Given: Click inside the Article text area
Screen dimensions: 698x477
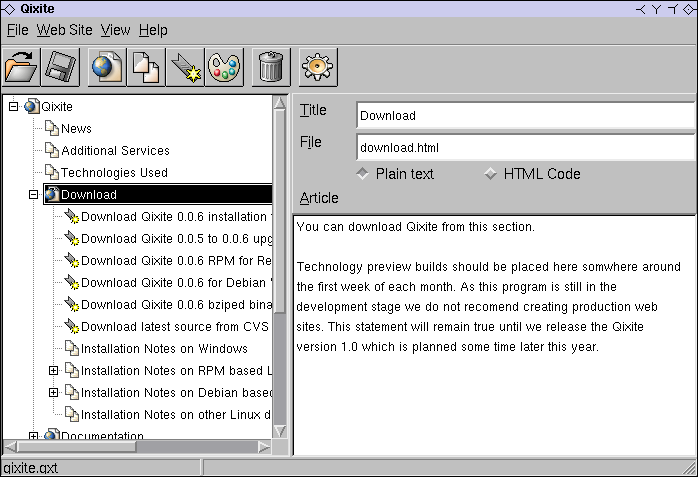Looking at the screenshot, I should (x=494, y=336).
